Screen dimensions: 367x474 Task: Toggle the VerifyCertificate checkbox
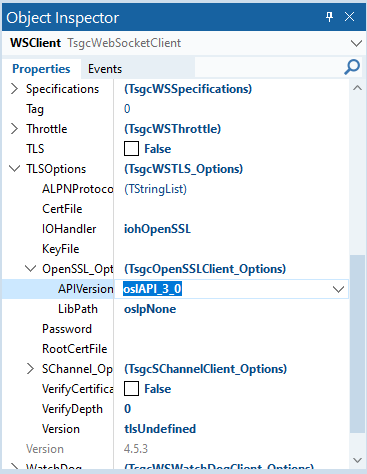click(131, 389)
